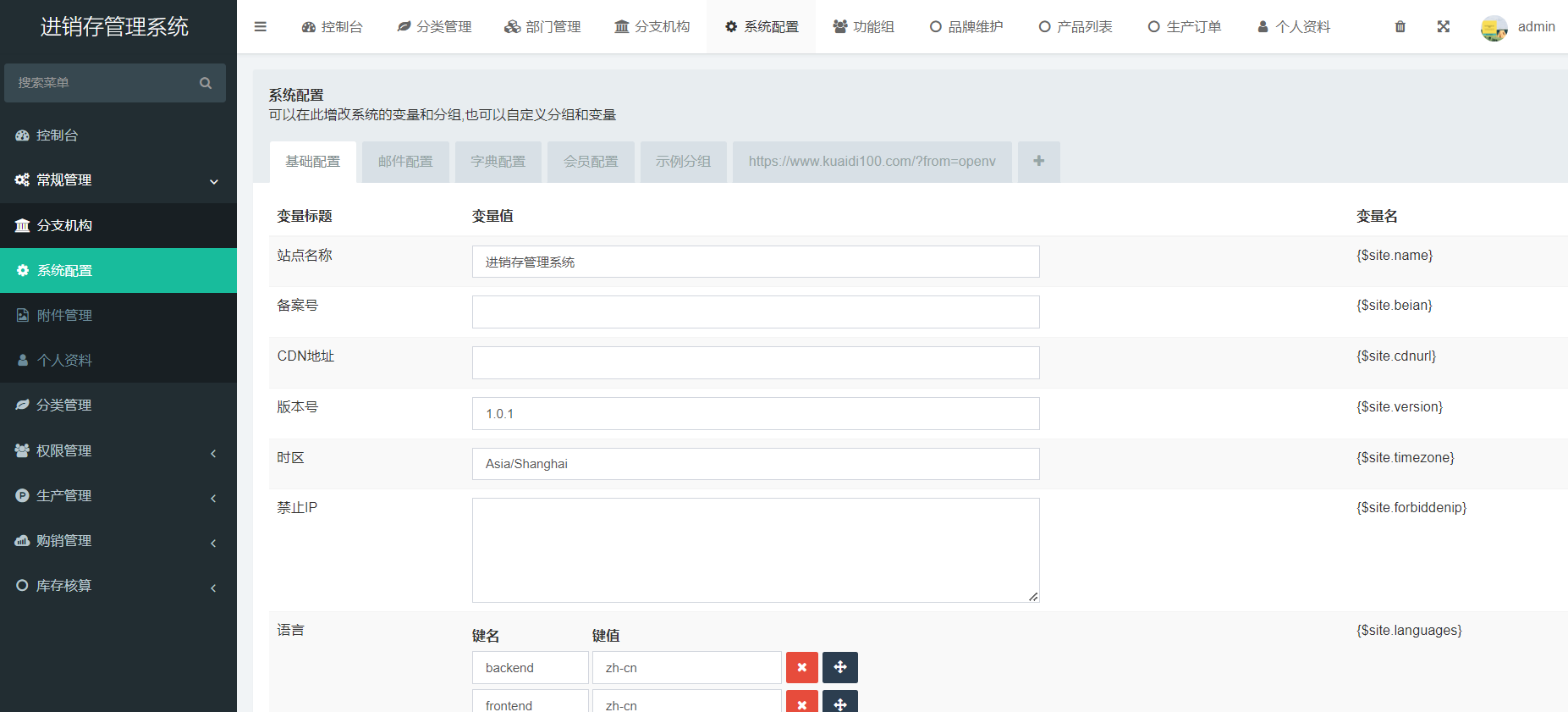Viewport: 1568px width, 712px height.
Task: Click the 禁止IP text area
Action: 756,550
